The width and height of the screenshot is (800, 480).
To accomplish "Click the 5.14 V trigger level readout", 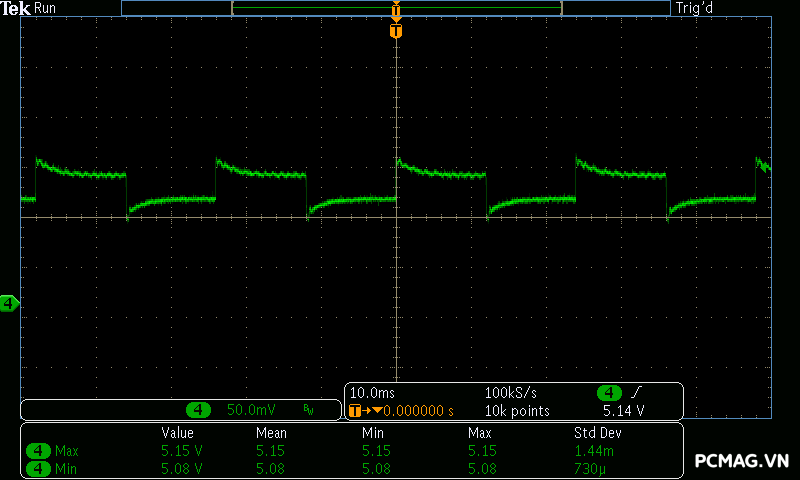I will pyautogui.click(x=623, y=410).
